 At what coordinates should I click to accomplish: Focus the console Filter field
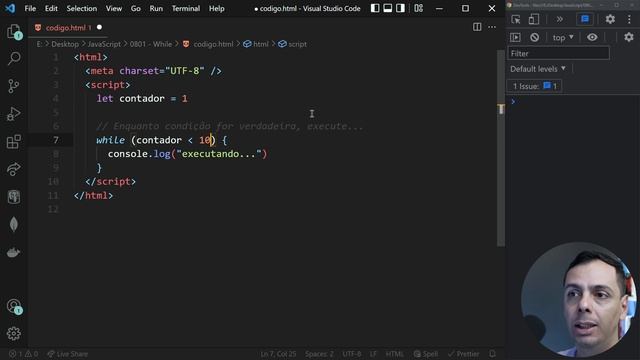(558, 53)
